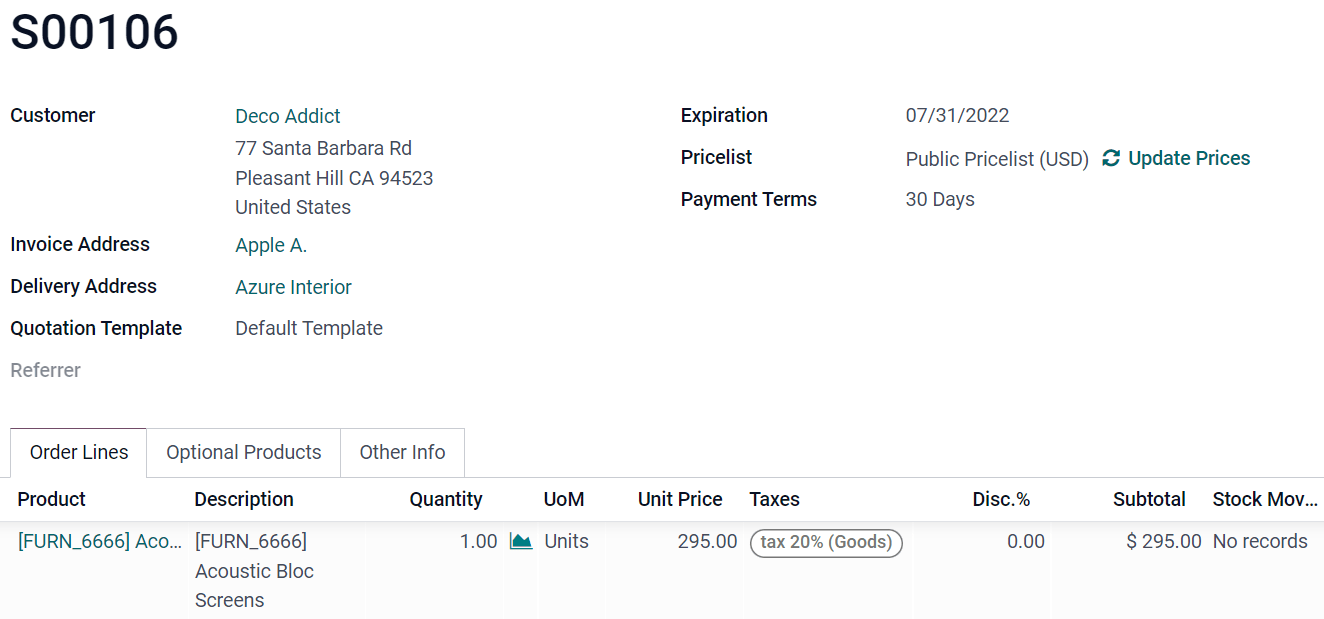
Task: Open the Payment Terms dropdown
Action: click(x=939, y=199)
